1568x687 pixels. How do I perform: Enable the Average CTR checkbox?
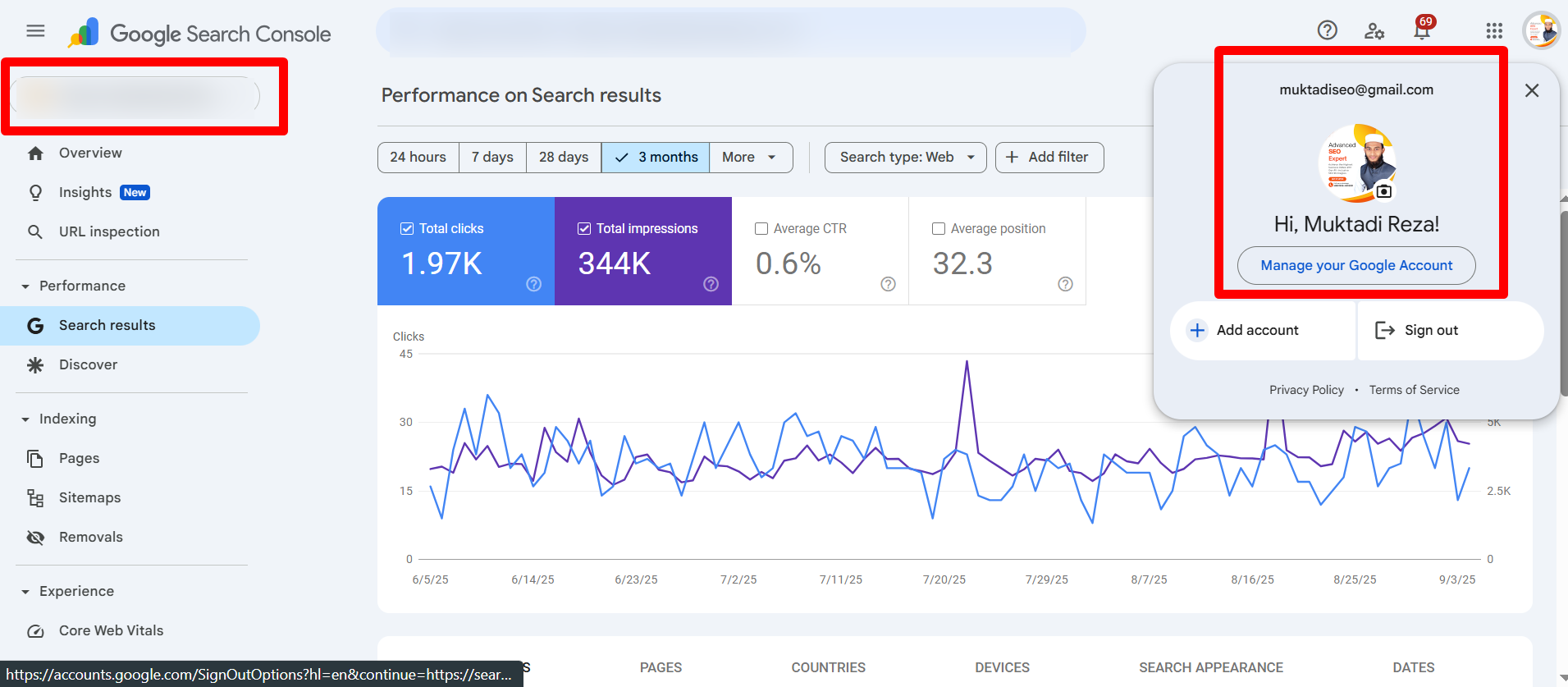click(761, 228)
